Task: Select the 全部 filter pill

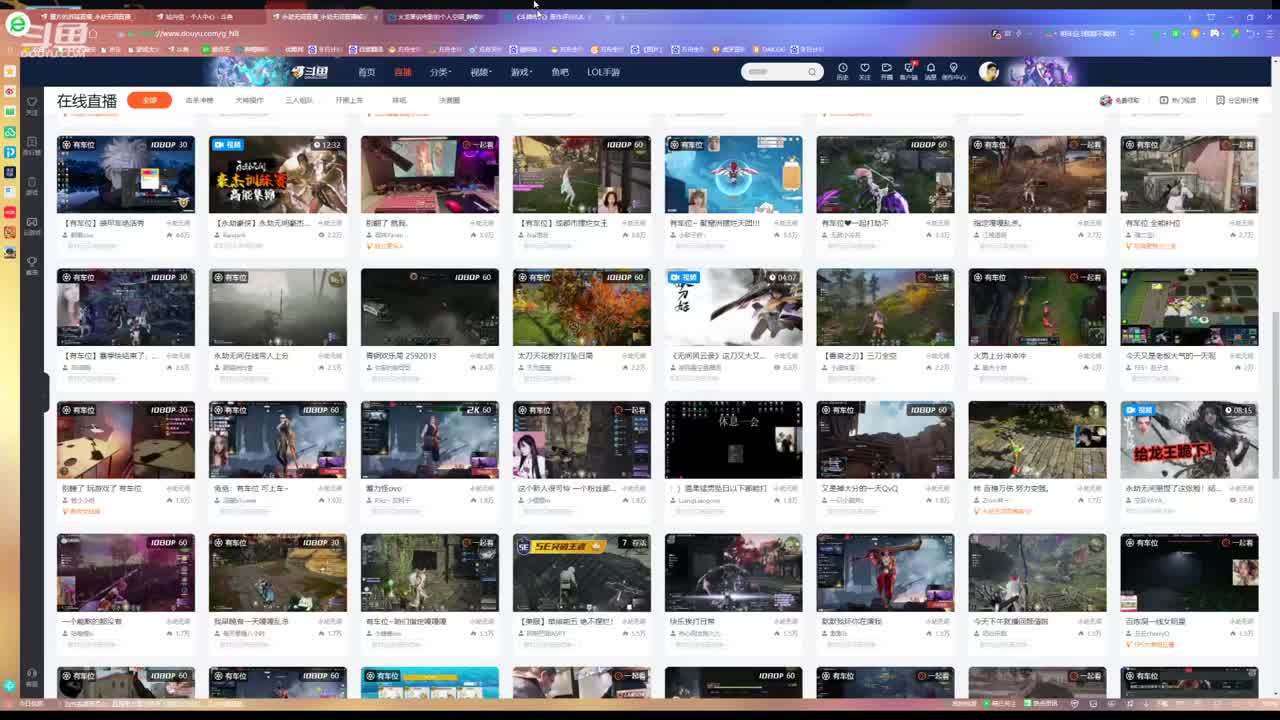Action: (149, 100)
